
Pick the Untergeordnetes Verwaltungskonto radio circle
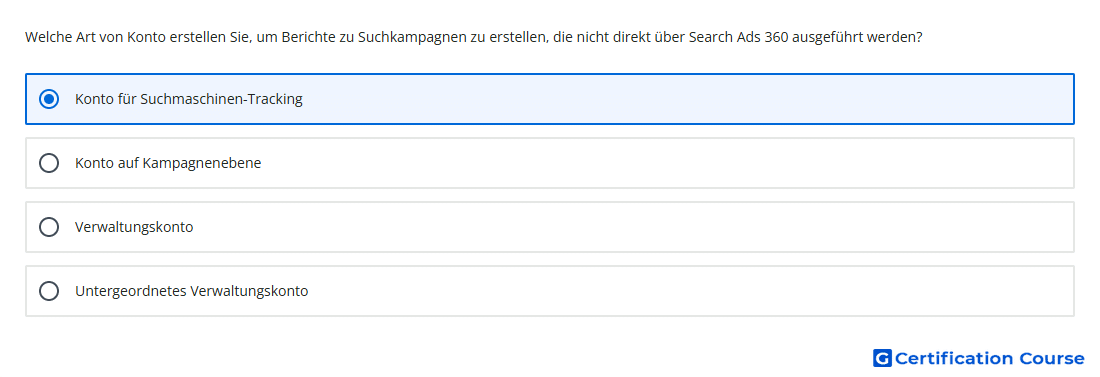[49, 291]
